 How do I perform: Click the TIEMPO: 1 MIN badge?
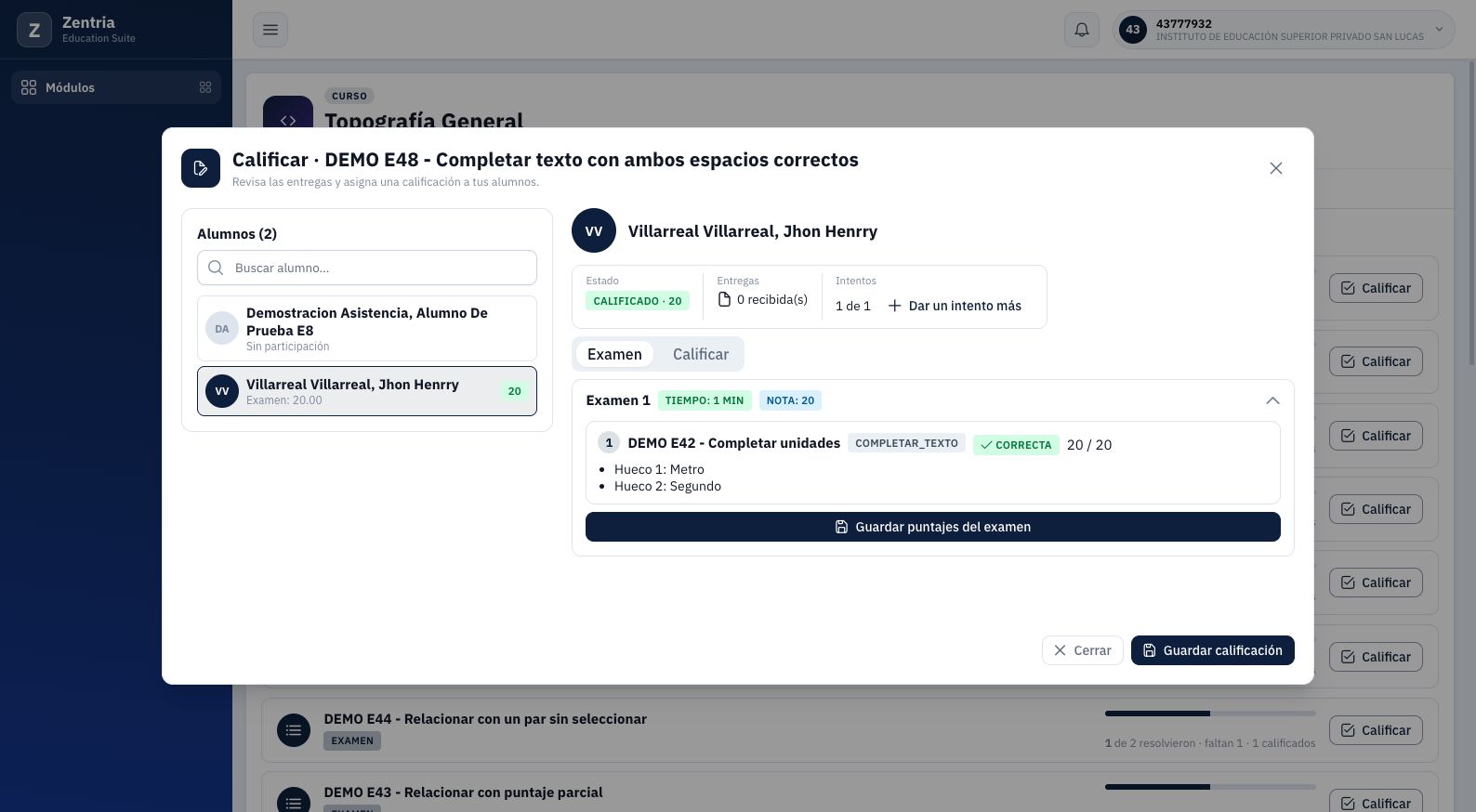click(705, 400)
